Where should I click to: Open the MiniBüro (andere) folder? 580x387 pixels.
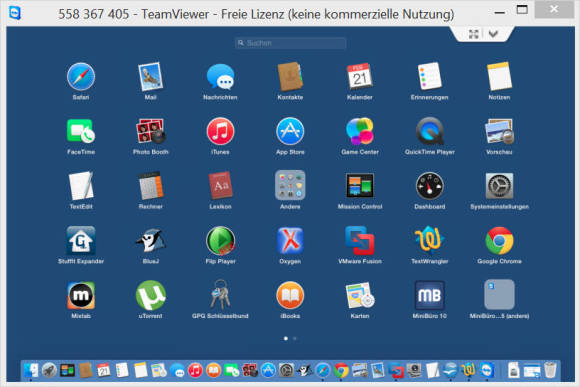499,295
